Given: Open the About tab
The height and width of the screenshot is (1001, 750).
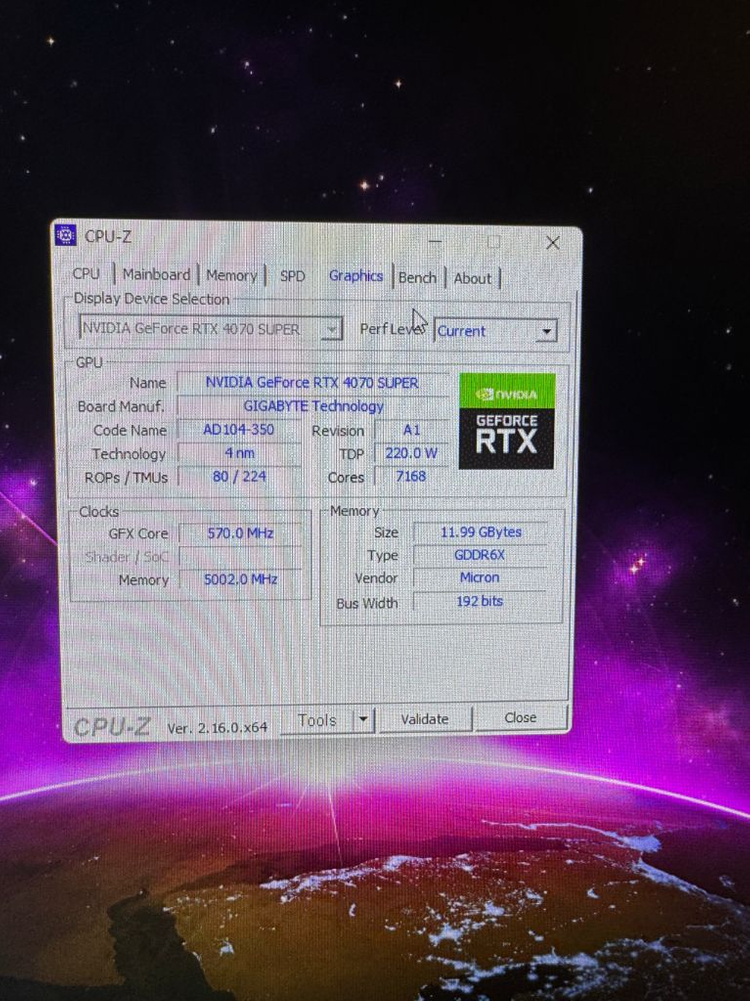Looking at the screenshot, I should 472,278.
